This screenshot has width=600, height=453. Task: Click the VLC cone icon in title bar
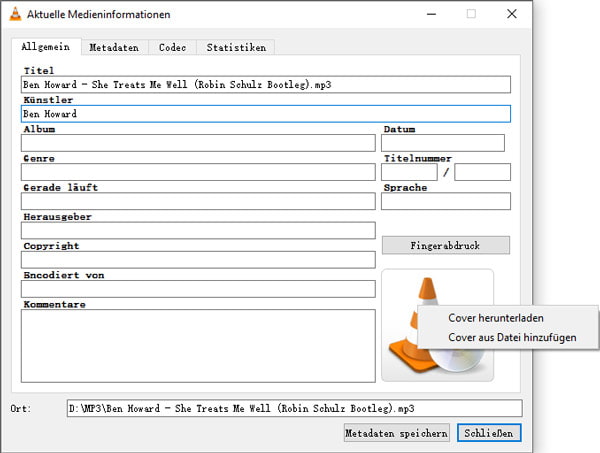[15, 14]
